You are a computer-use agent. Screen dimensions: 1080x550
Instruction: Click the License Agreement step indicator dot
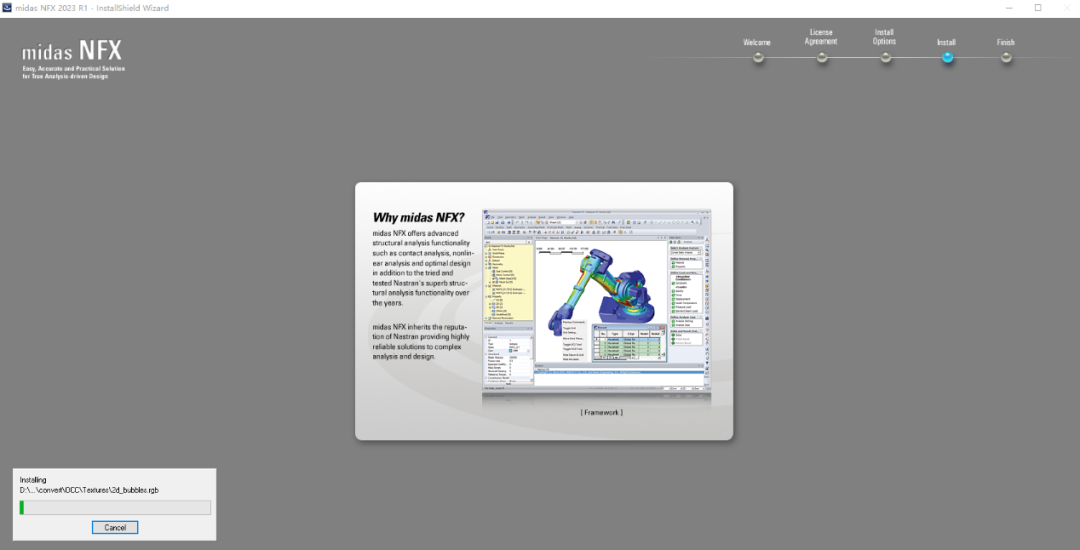coord(822,58)
